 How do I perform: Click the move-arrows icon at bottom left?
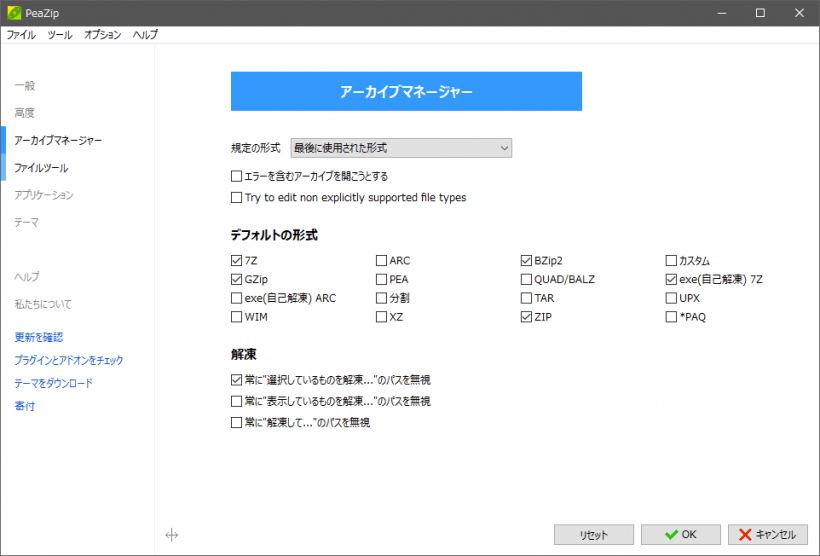(x=172, y=535)
